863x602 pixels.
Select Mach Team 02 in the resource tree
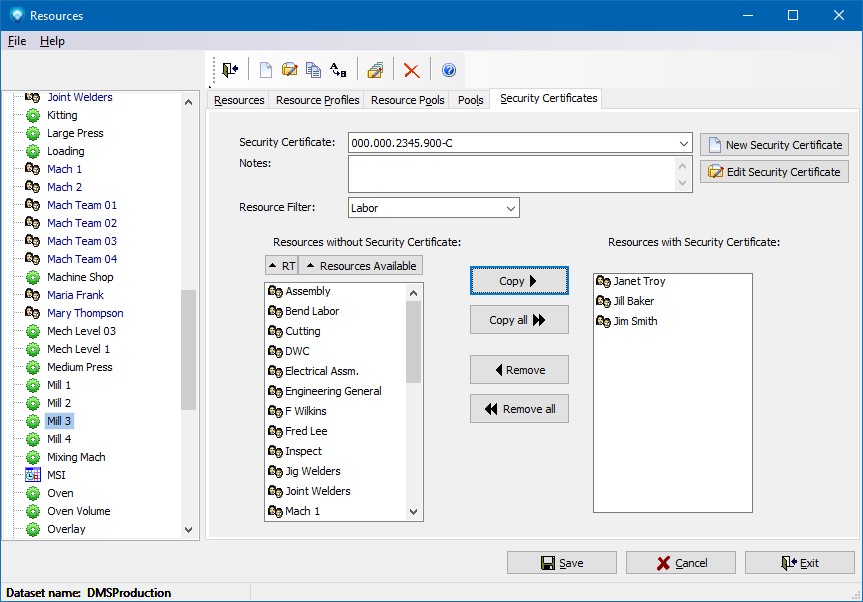[x=82, y=223]
